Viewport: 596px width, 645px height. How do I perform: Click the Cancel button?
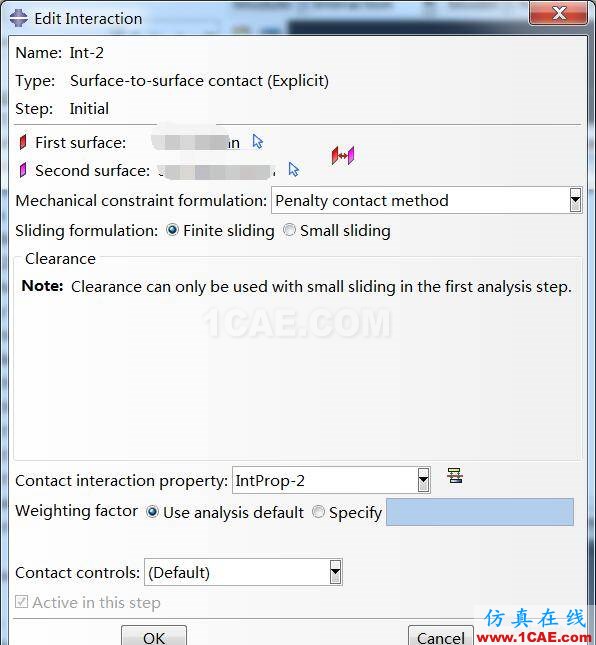[441, 636]
